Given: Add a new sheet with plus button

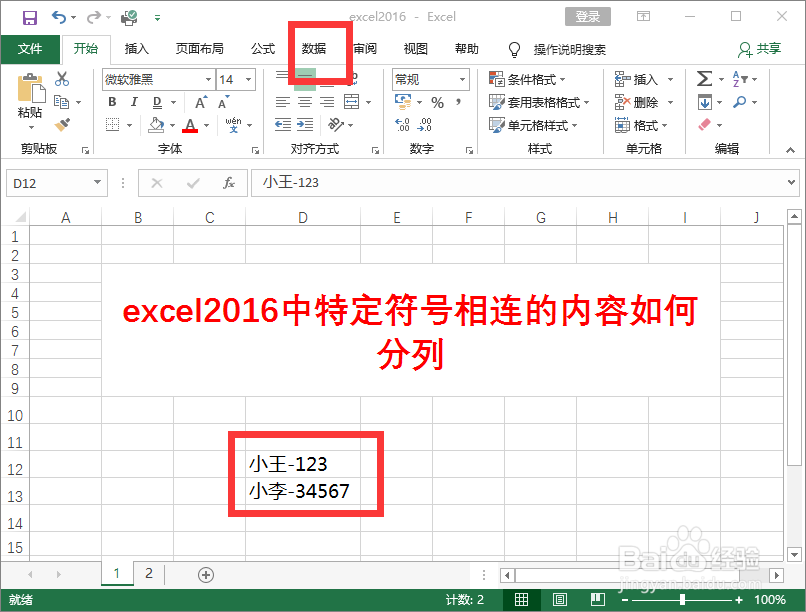Looking at the screenshot, I should tap(206, 574).
